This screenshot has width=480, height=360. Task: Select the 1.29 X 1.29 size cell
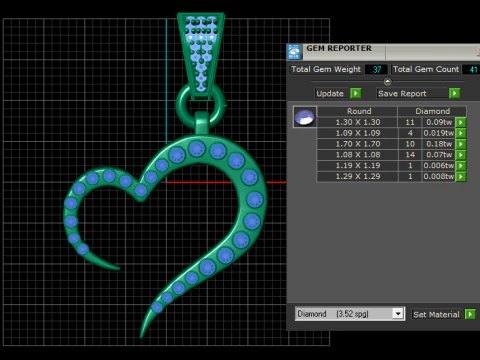coord(357,176)
